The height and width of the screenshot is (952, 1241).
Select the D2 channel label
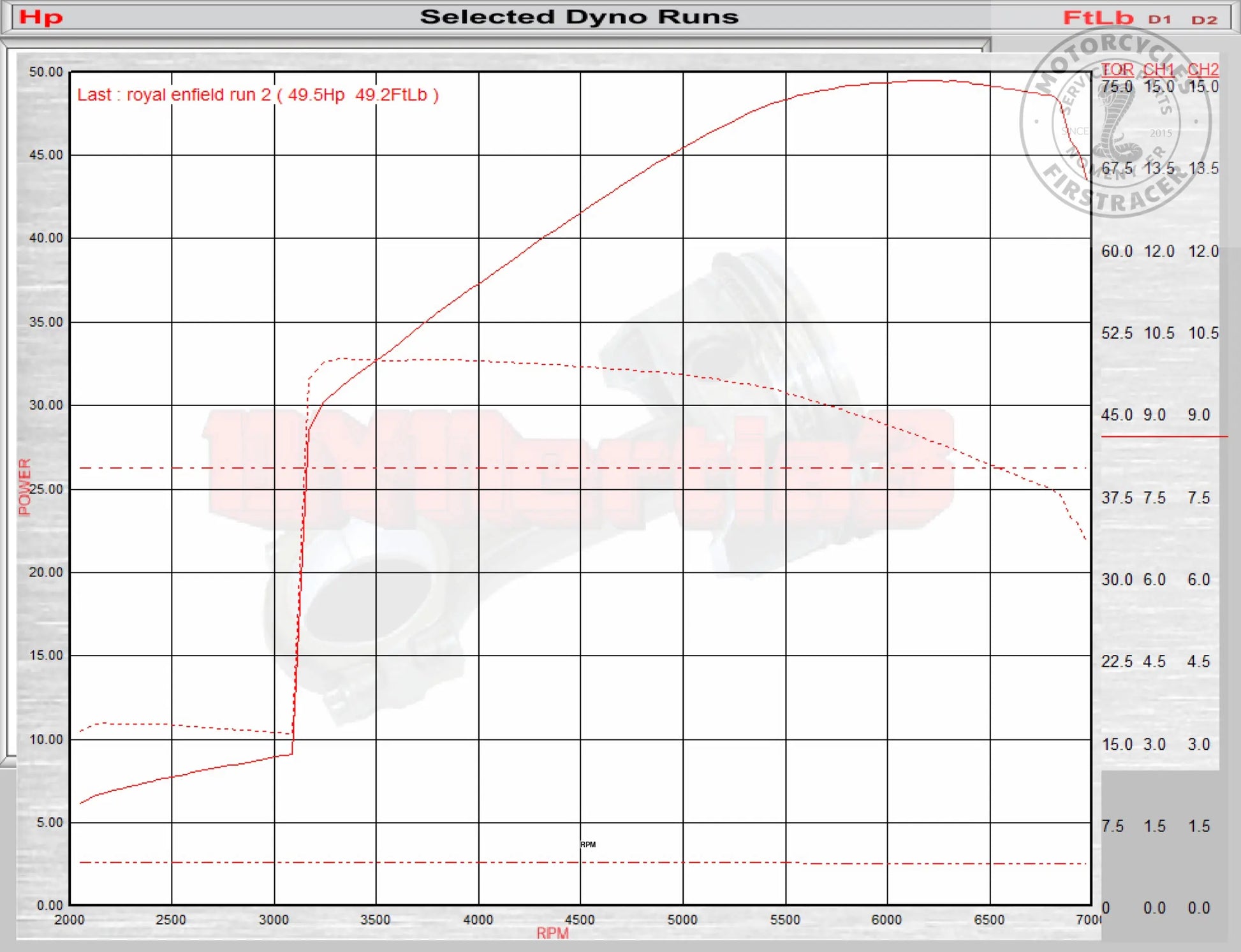pos(1205,20)
